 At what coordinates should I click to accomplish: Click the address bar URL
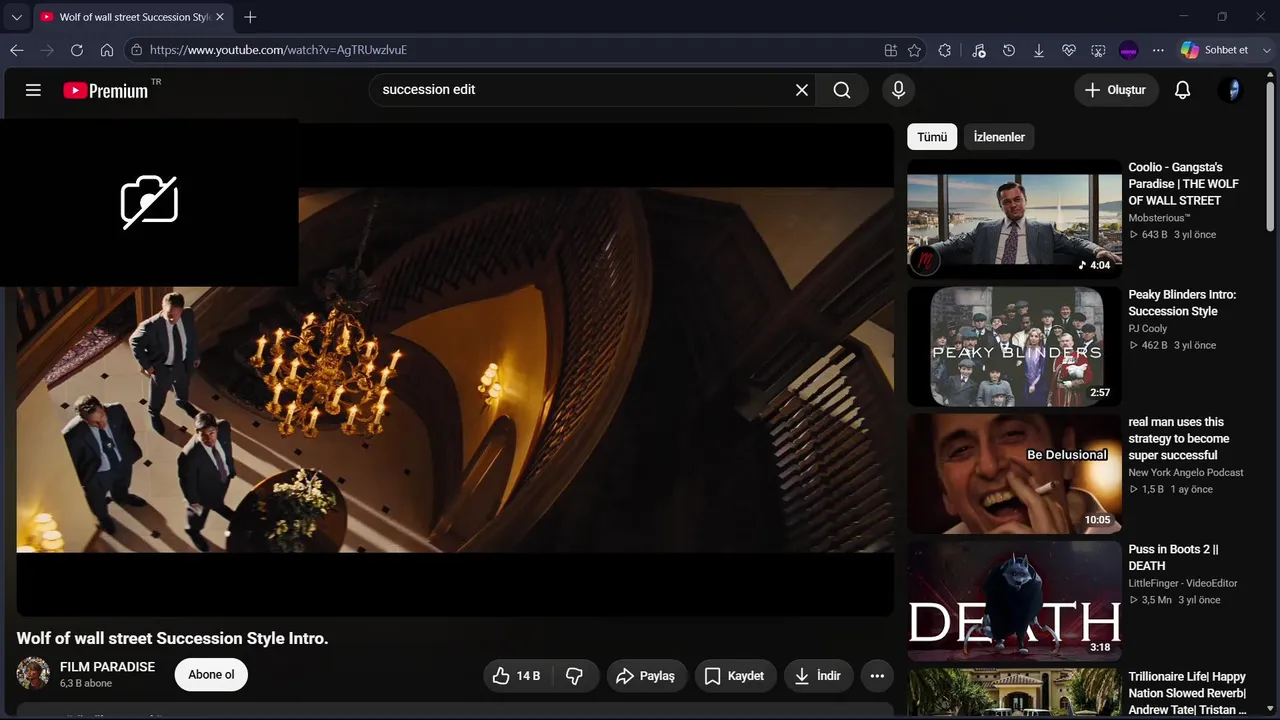pos(278,50)
